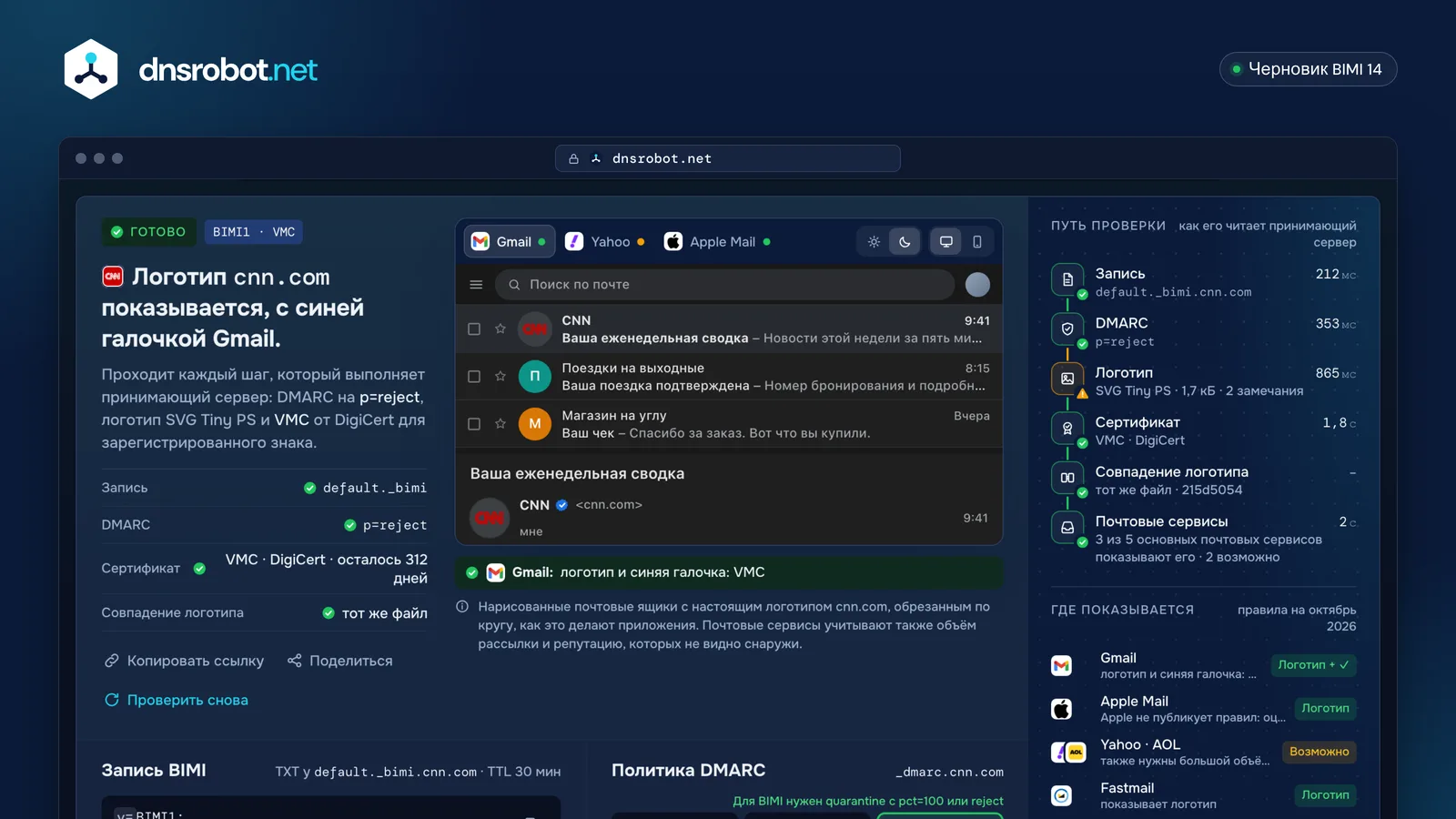This screenshot has width=1456, height=819.
Task: Click the Совпадение логотипа step icon
Action: click(1067, 478)
